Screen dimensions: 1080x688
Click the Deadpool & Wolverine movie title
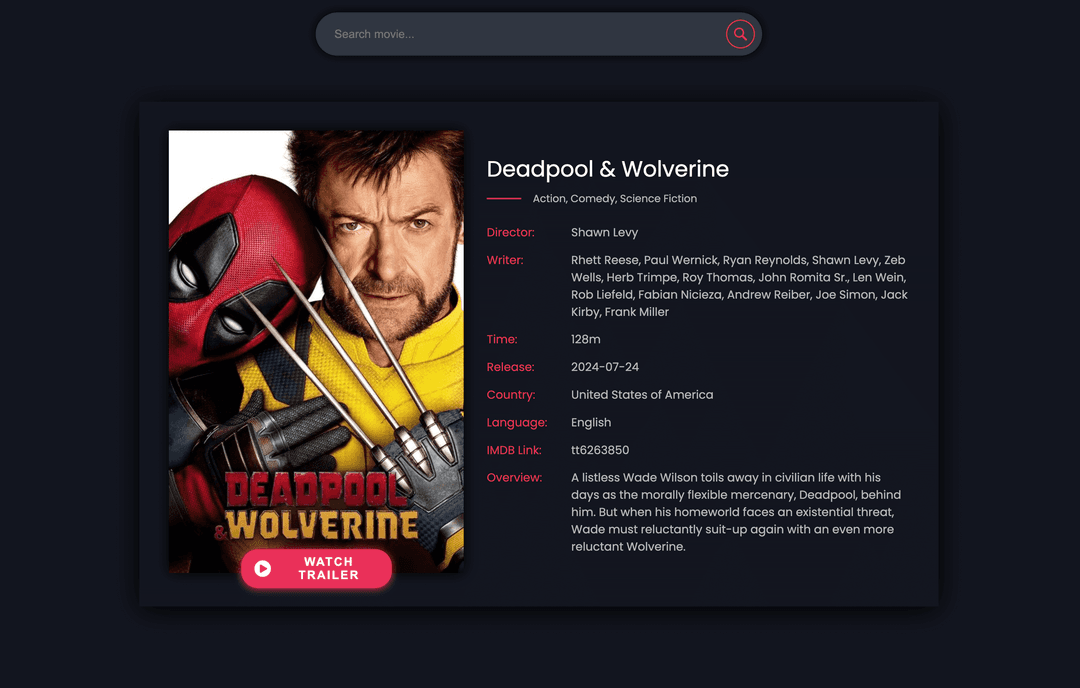click(608, 169)
